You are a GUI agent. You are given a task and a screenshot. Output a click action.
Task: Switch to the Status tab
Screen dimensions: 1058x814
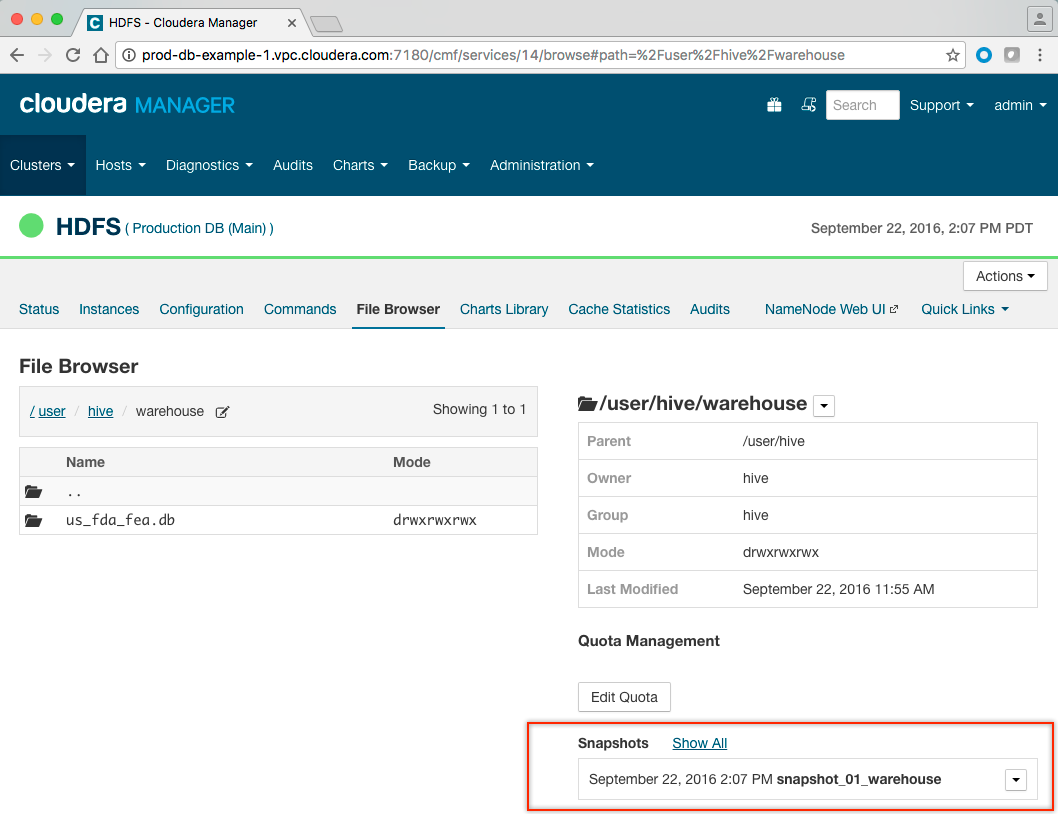39,309
